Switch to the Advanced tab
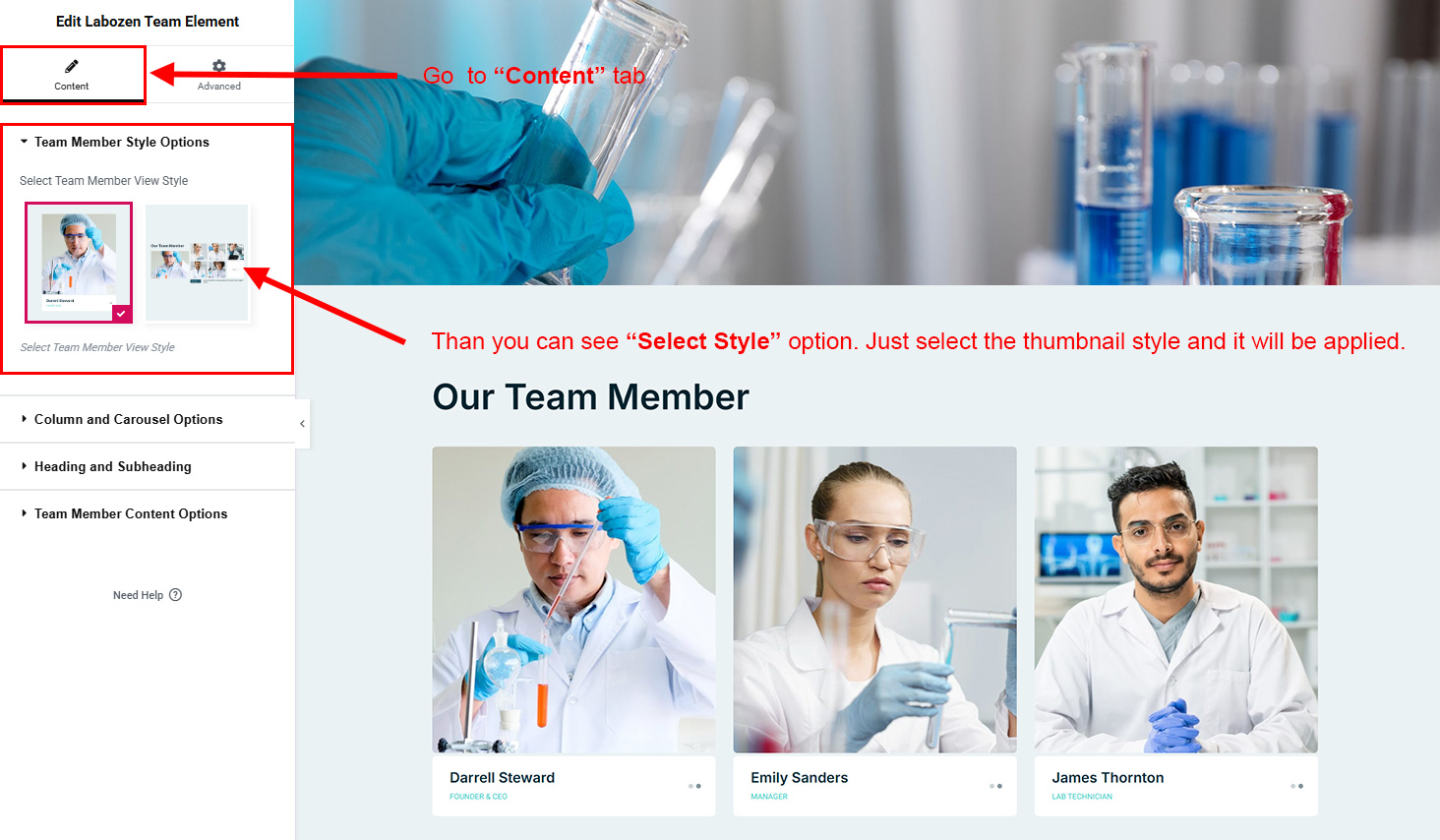 (x=219, y=75)
